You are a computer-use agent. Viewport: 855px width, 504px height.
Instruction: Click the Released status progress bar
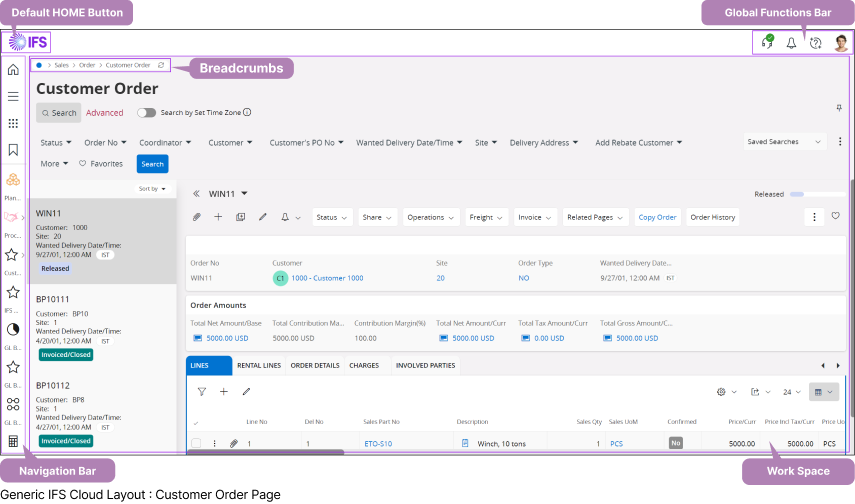tap(803, 194)
